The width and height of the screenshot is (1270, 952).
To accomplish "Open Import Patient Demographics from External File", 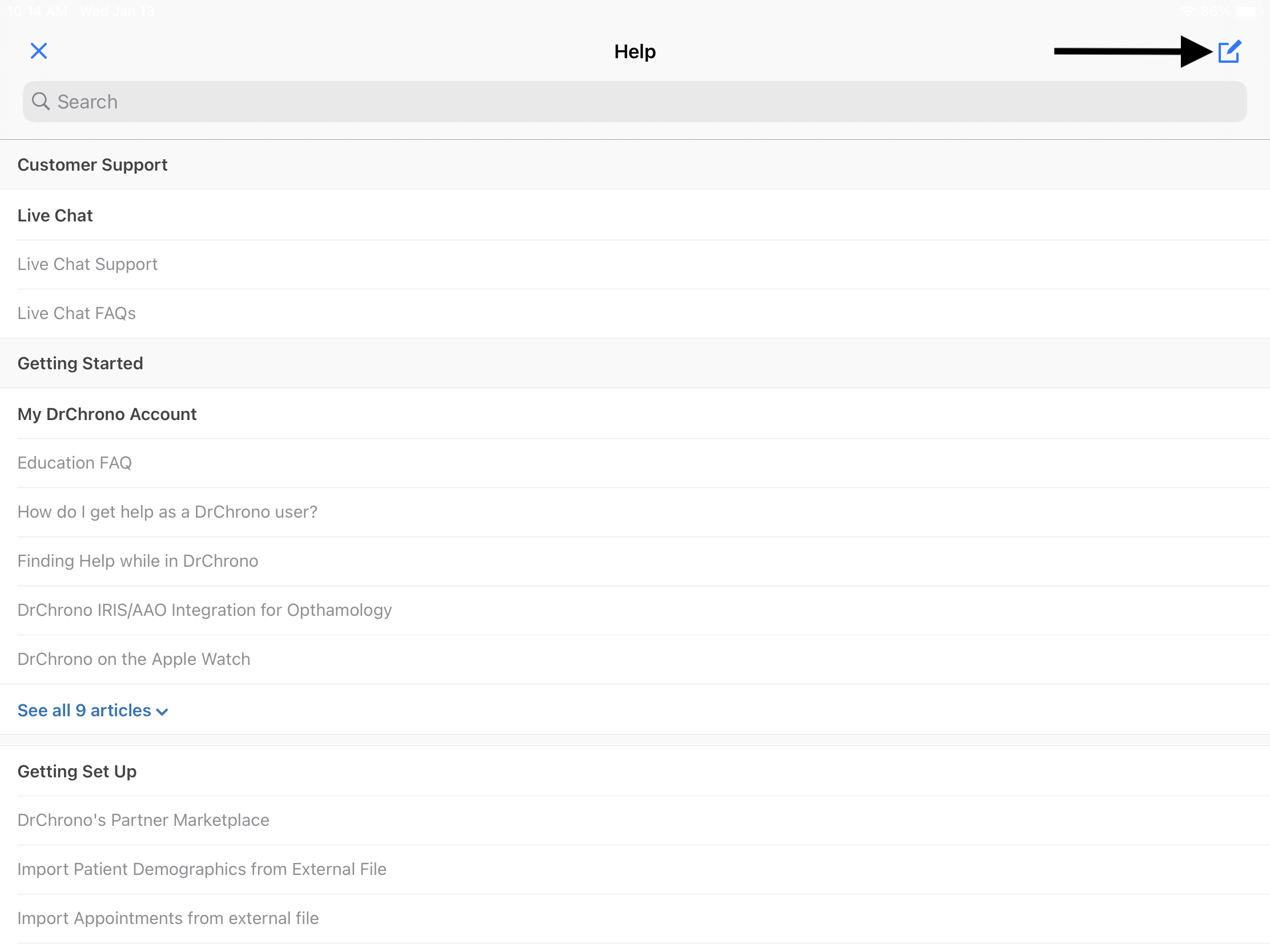I will (x=634, y=869).
